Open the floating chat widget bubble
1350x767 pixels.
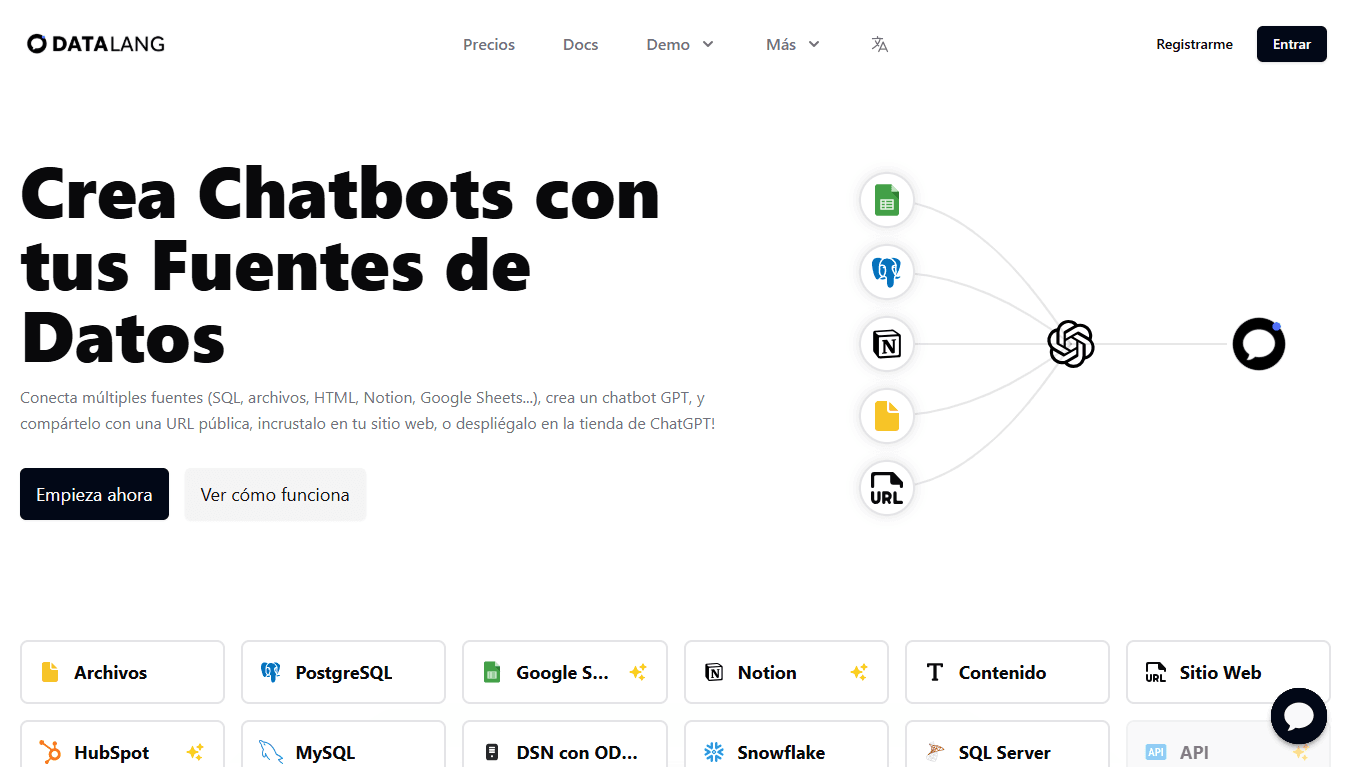(x=1298, y=716)
